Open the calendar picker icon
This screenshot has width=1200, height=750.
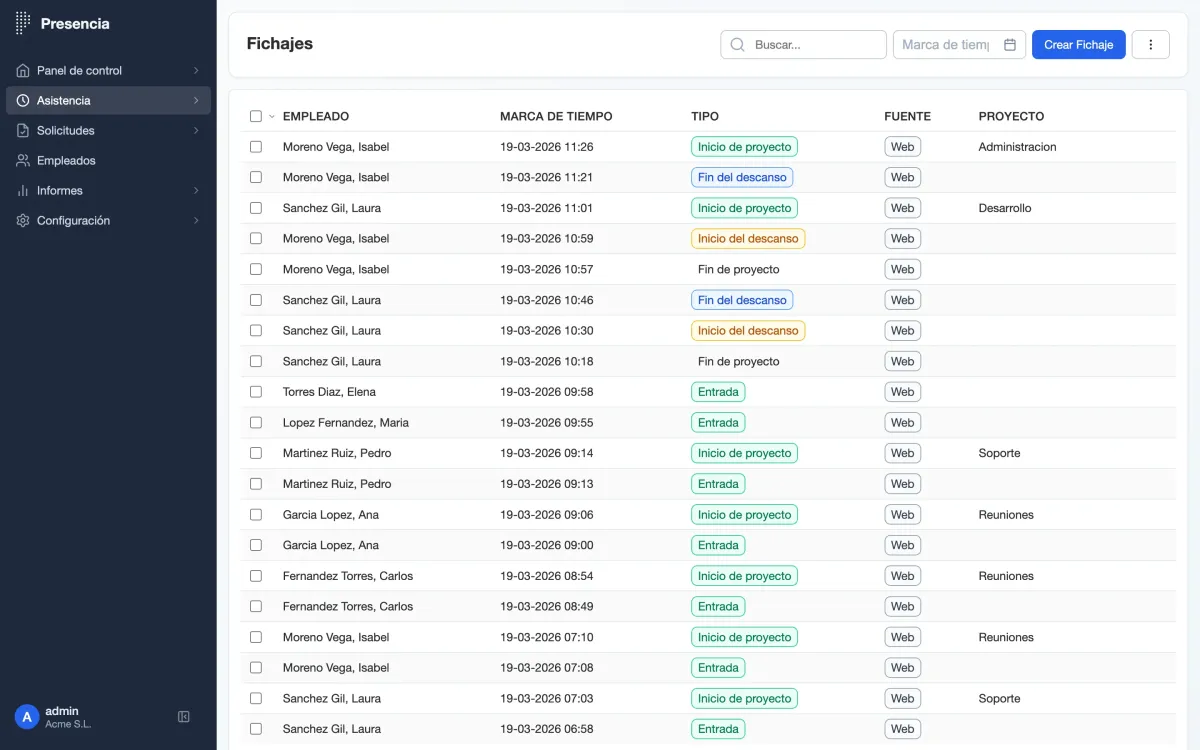1010,45
